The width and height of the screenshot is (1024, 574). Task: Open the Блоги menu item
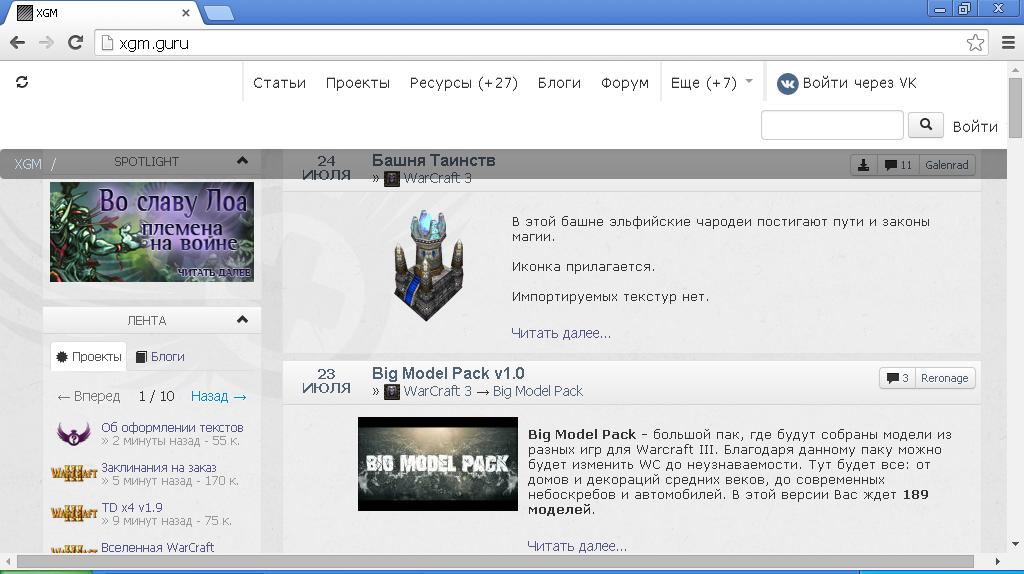(x=559, y=83)
